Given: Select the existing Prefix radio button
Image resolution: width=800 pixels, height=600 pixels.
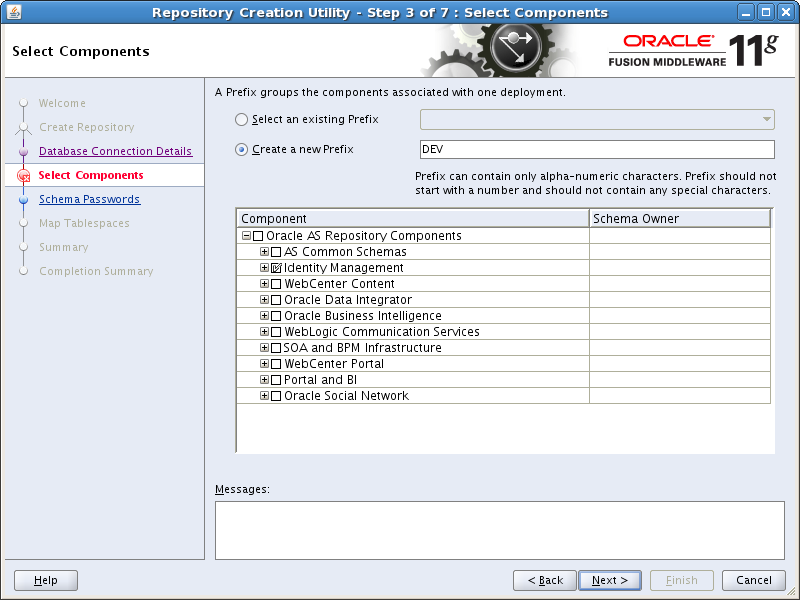Looking at the screenshot, I should pyautogui.click(x=241, y=119).
